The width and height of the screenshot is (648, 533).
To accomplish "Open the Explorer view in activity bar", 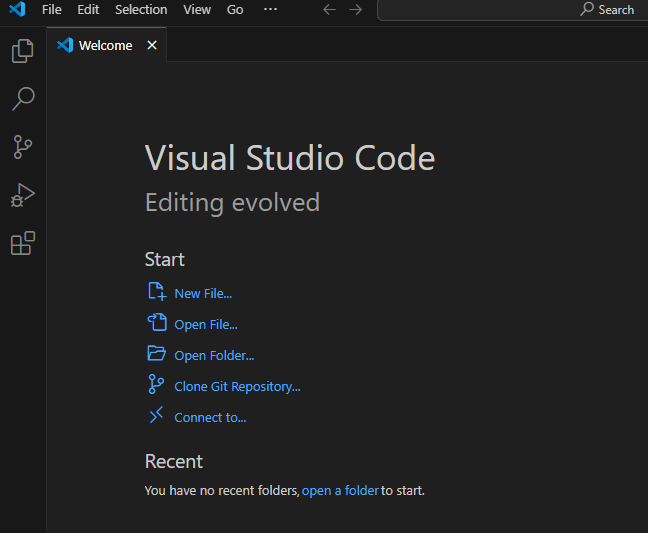I will pyautogui.click(x=23, y=51).
